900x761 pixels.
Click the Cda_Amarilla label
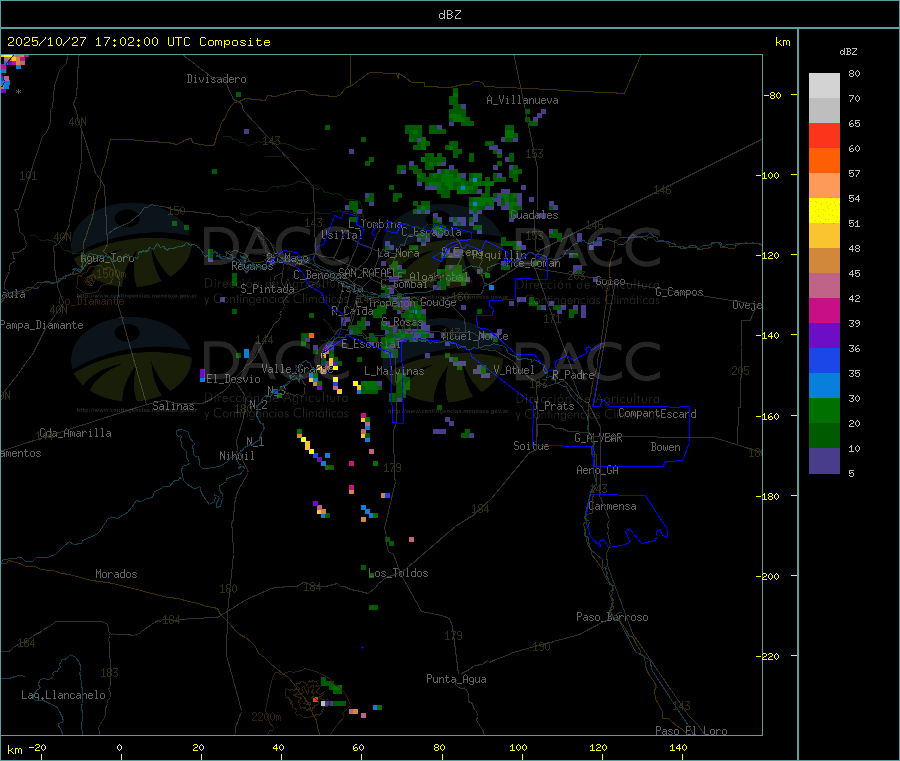click(x=75, y=433)
